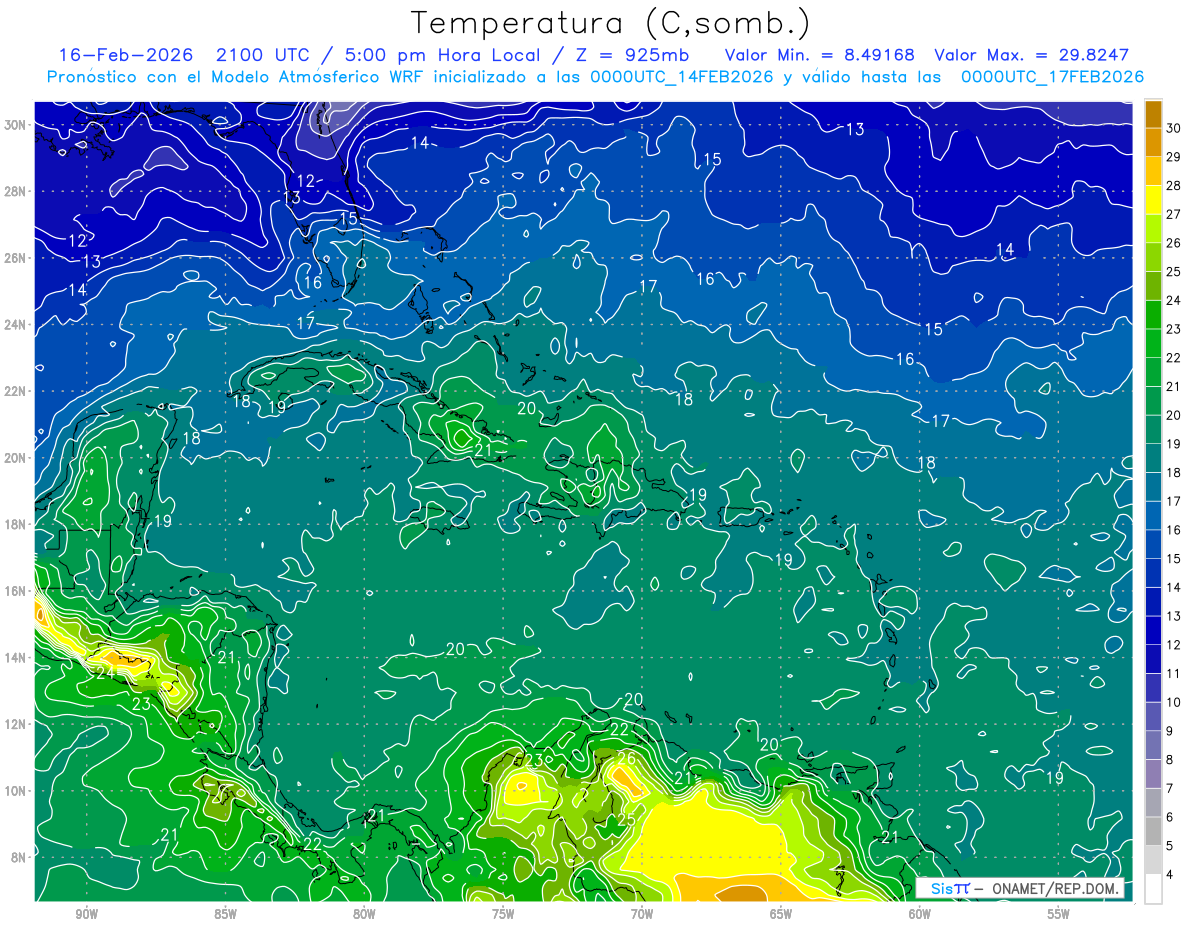Click the 85W longitude axis label
1200x927 pixels.
226,913
